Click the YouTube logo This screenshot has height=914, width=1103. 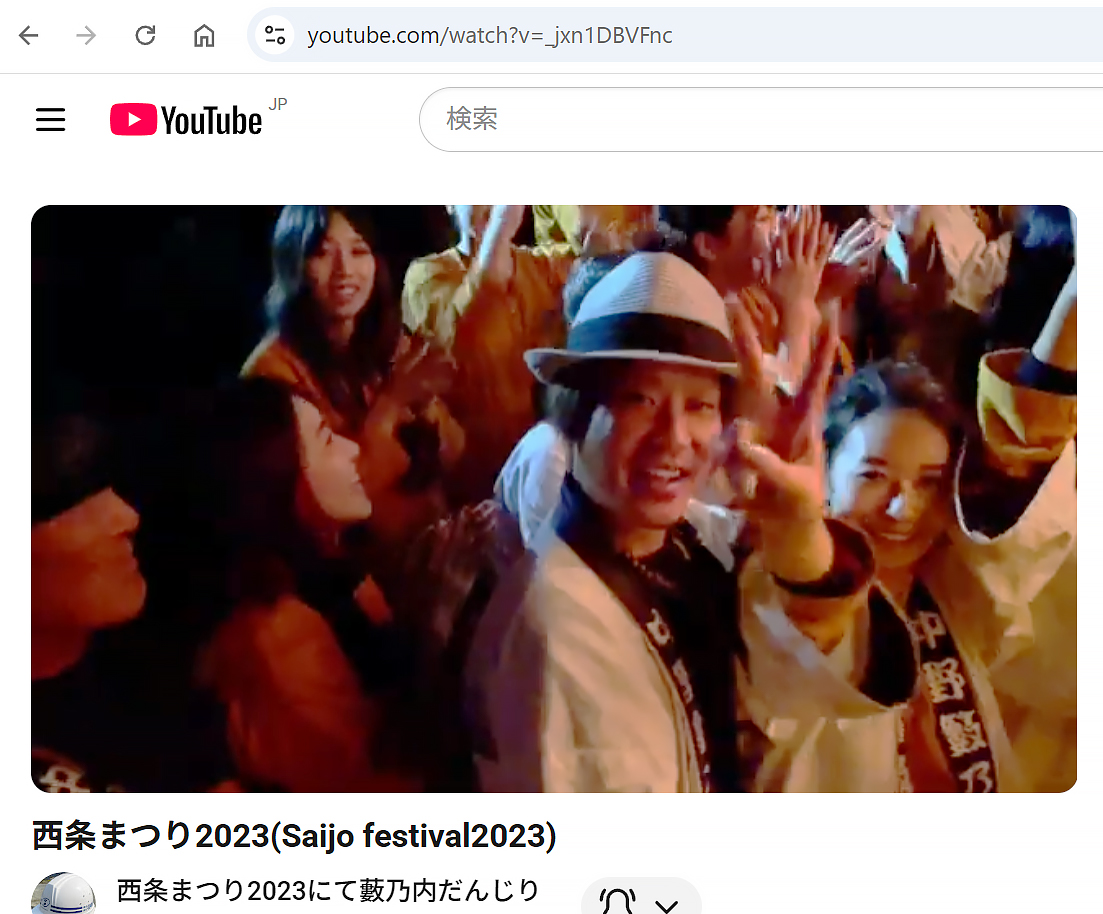coord(186,120)
